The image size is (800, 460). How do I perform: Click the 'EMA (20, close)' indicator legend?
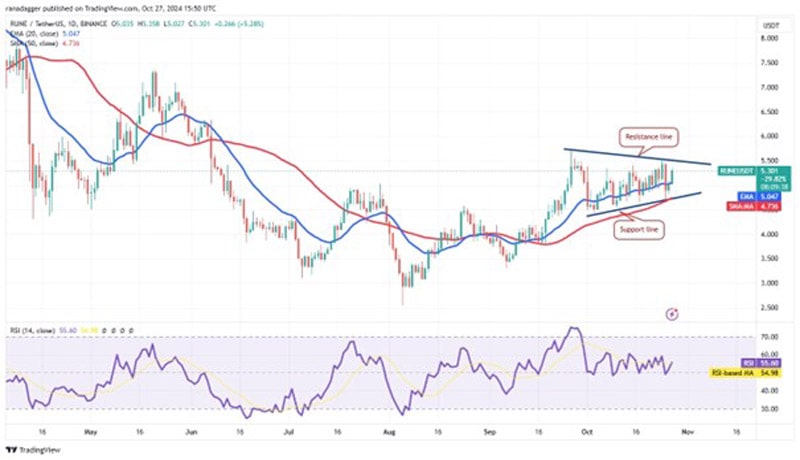click(34, 33)
